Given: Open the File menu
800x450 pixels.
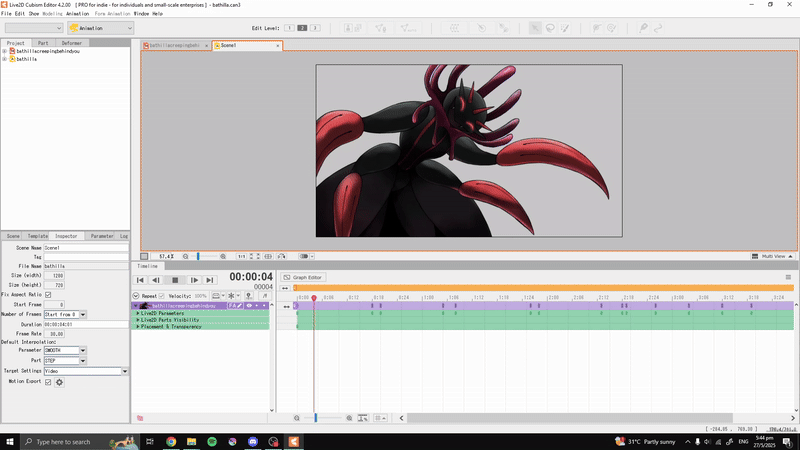Looking at the screenshot, I should [6, 14].
